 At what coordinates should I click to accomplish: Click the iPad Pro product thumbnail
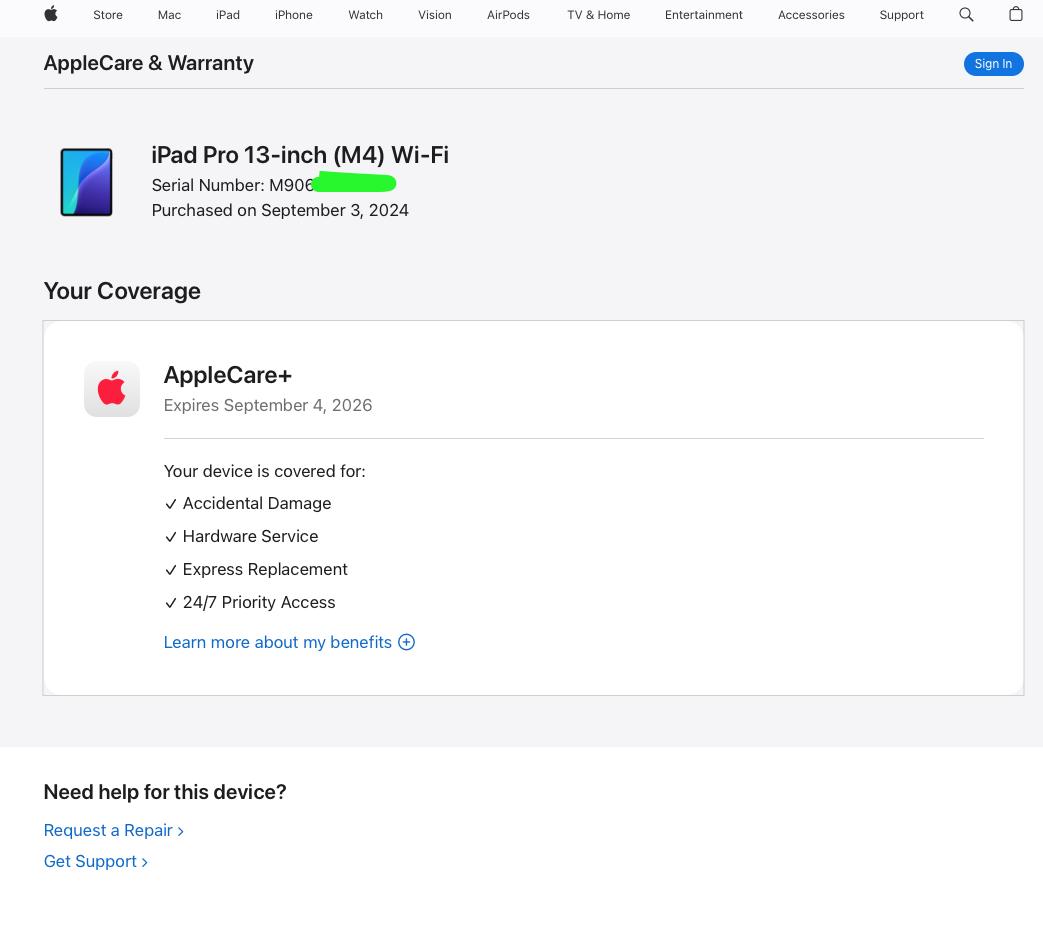click(86, 182)
